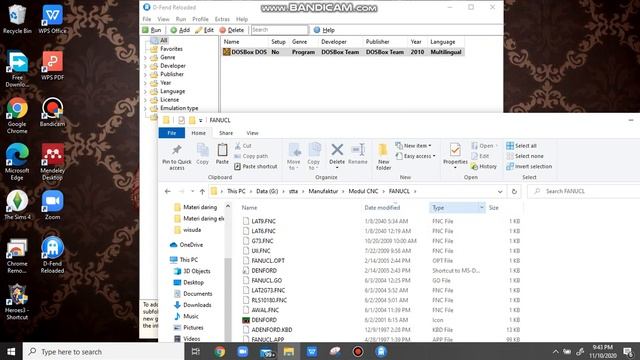
Task: Open the New item dropdown
Action: (413, 146)
